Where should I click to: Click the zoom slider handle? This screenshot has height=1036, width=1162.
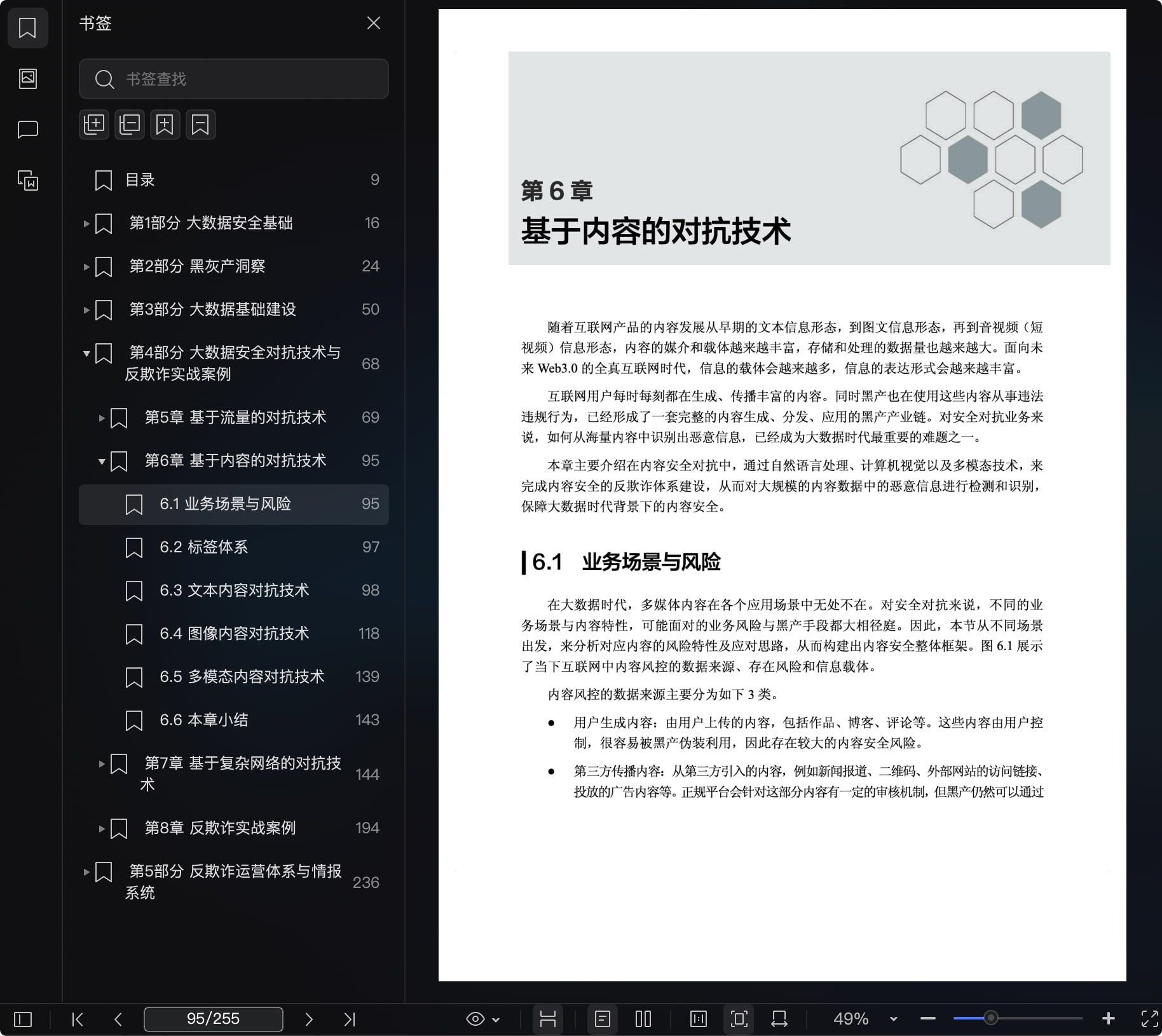(990, 1018)
